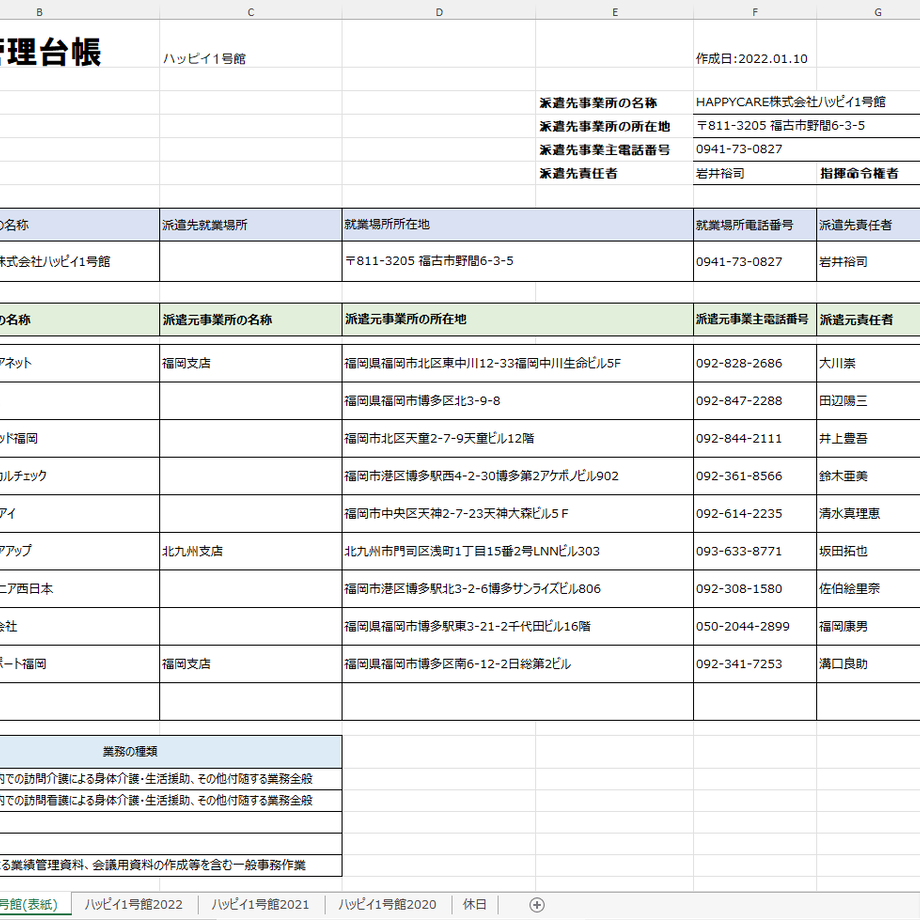The height and width of the screenshot is (920, 920).
Task: Select phone number 092-844-2111
Action: tap(755, 438)
